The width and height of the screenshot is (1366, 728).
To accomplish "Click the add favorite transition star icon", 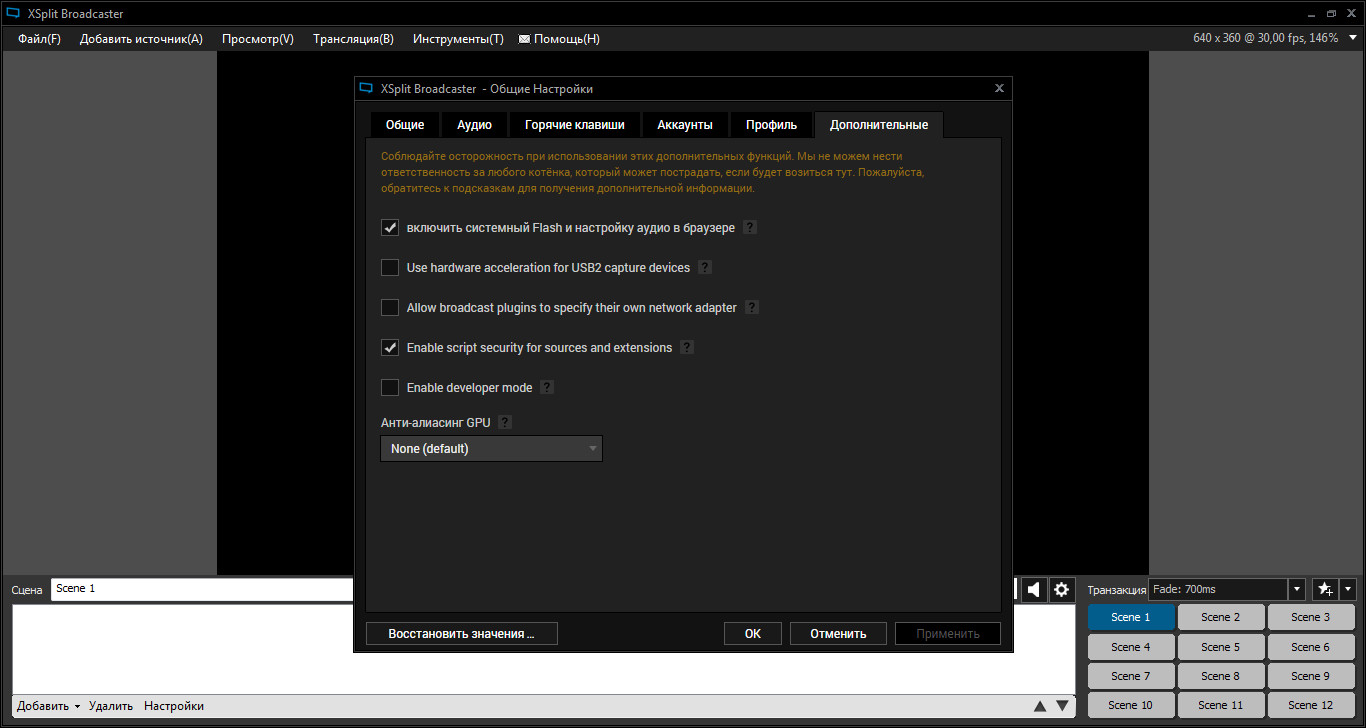I will click(1325, 589).
